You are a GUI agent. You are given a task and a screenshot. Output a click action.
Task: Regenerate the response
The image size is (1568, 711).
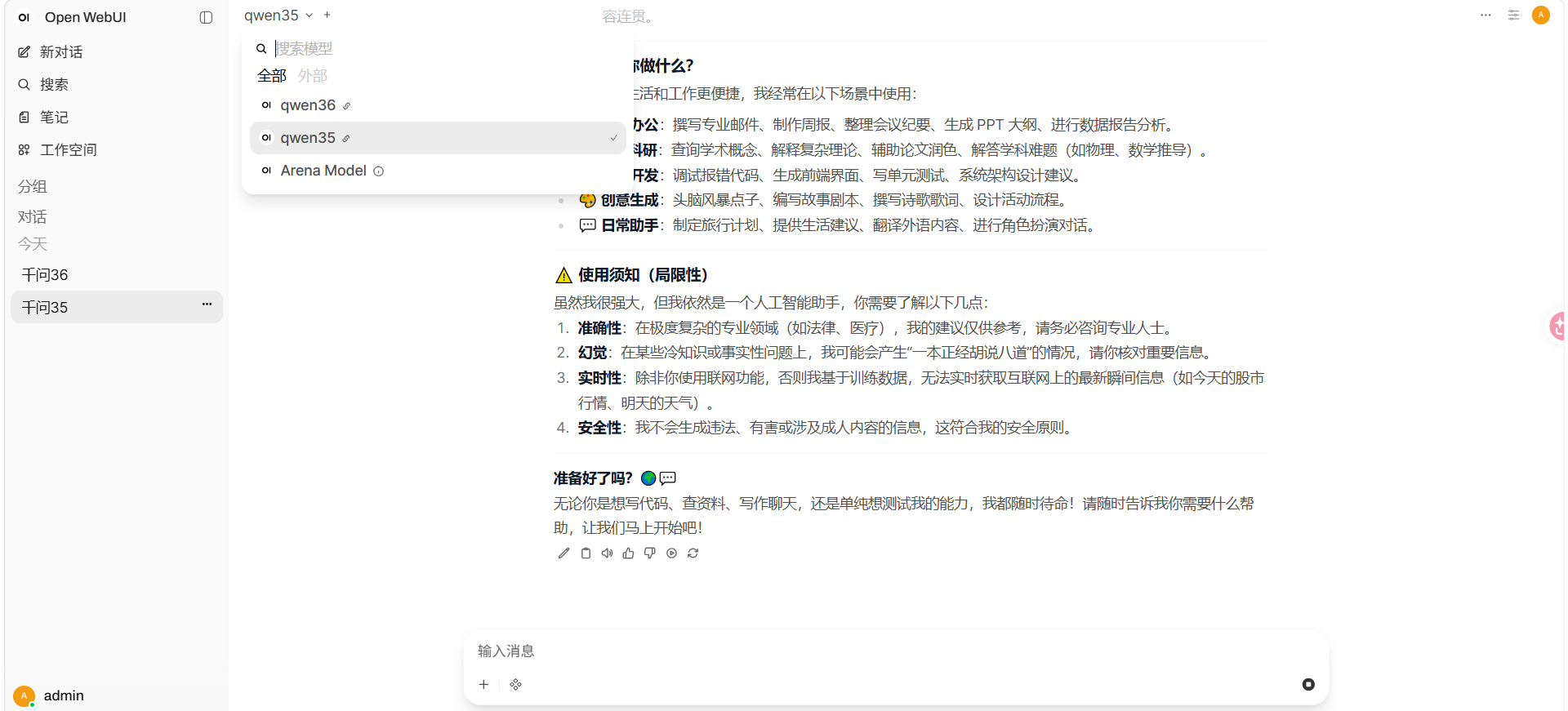[693, 553]
